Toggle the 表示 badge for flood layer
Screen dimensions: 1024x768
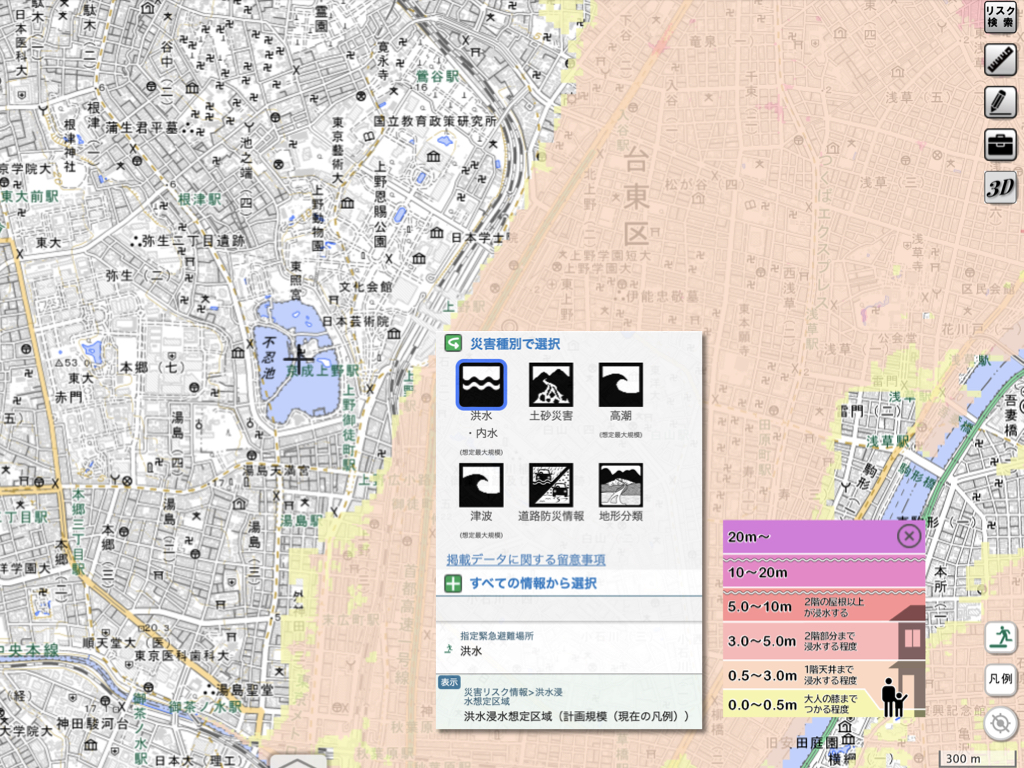click(x=449, y=682)
